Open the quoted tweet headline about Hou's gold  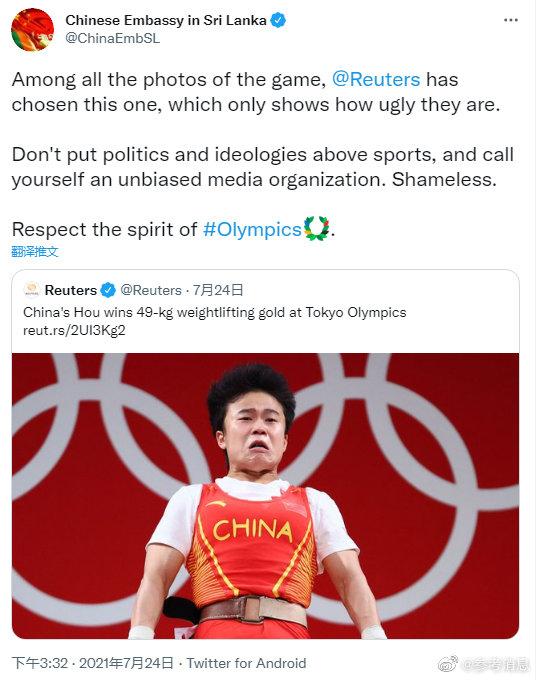coord(215,312)
